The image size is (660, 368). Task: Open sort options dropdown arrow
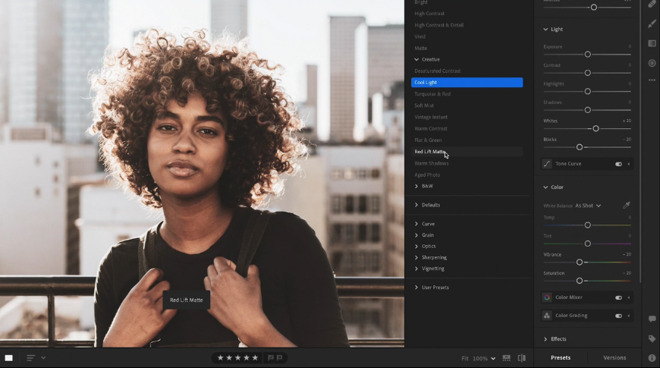click(x=43, y=358)
